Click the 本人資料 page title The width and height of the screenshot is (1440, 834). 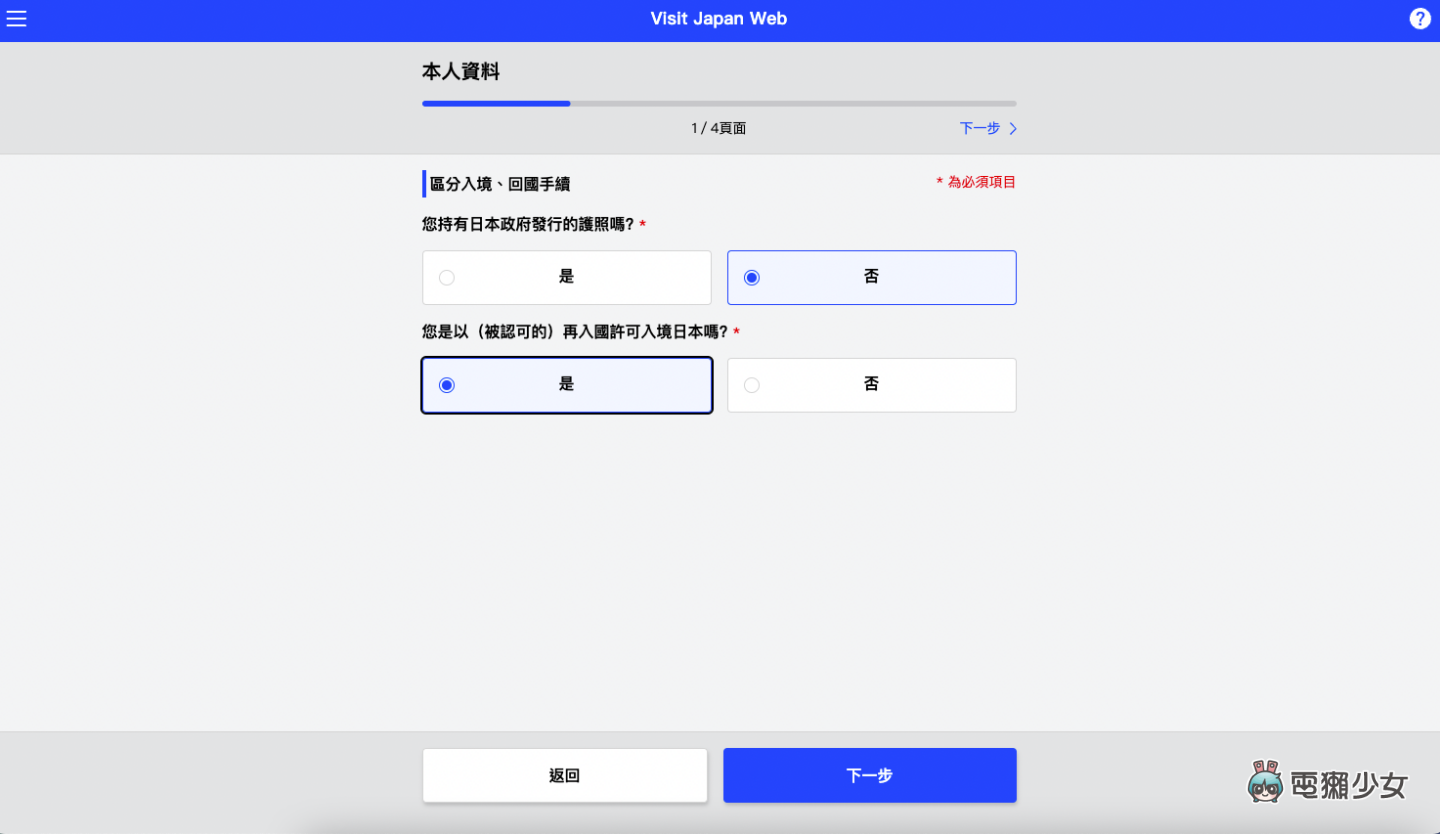(x=459, y=71)
